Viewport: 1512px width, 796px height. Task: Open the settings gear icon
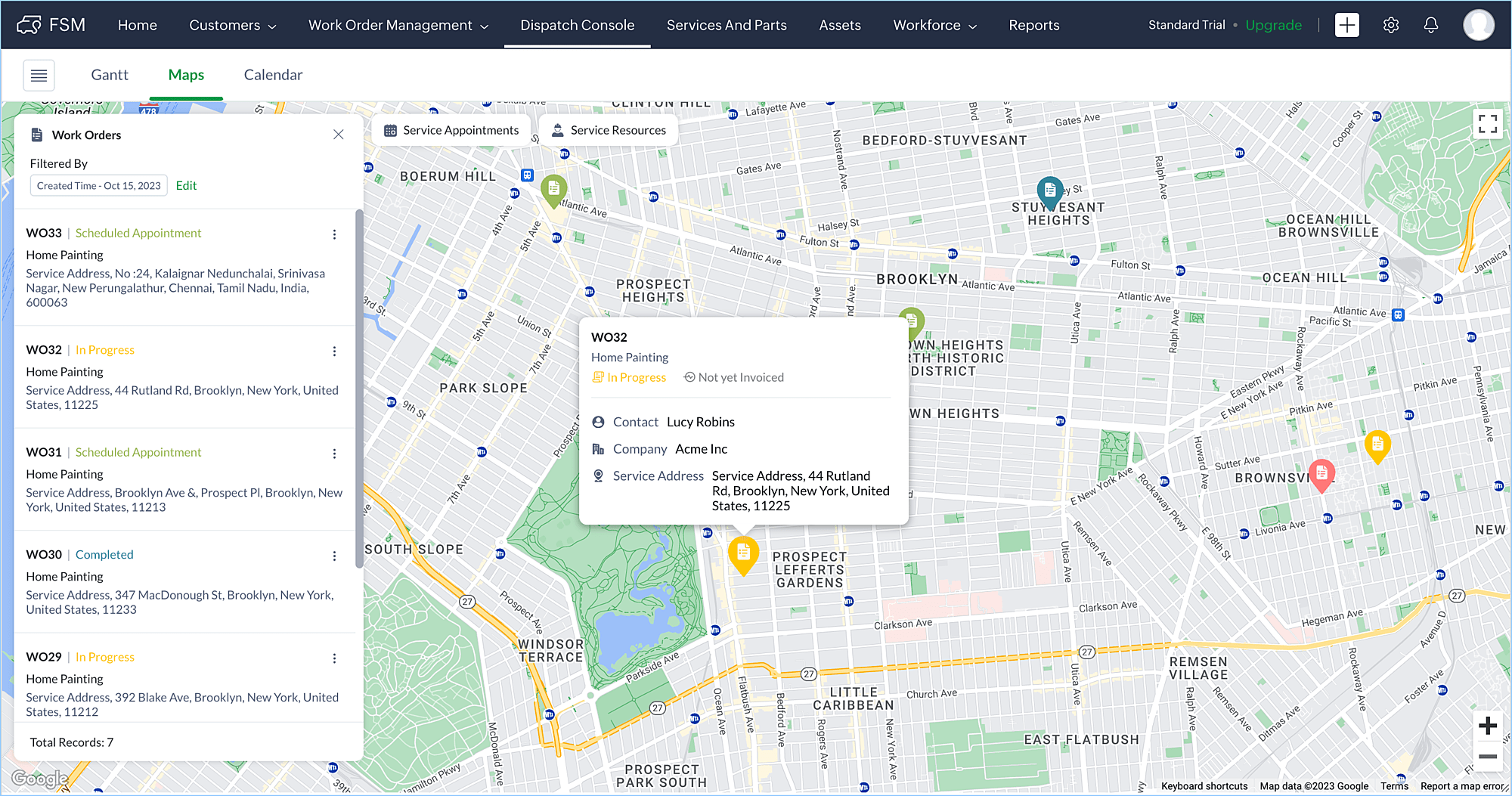click(1390, 25)
